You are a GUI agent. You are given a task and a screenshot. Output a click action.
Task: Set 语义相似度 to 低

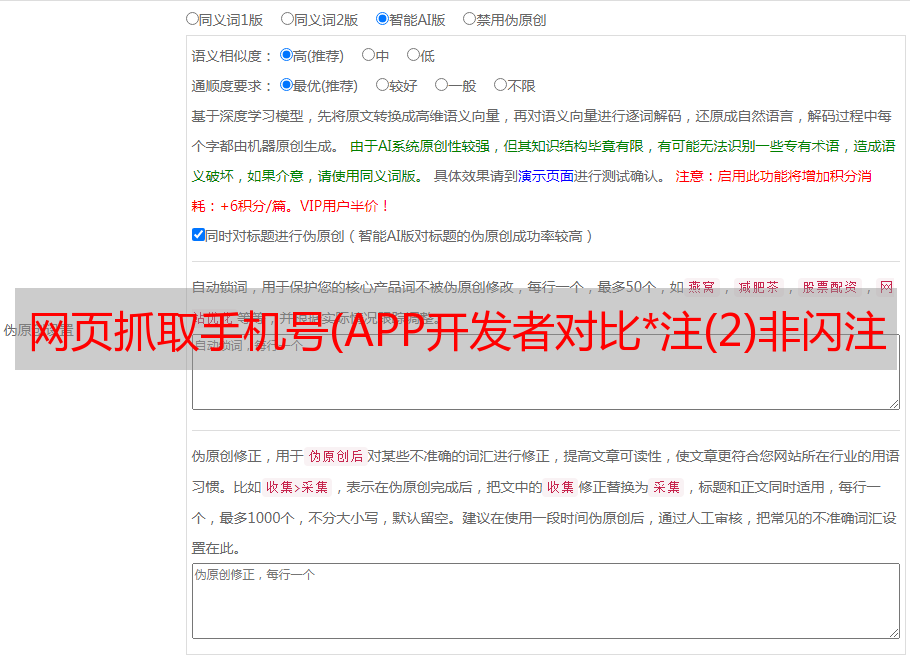coord(413,55)
